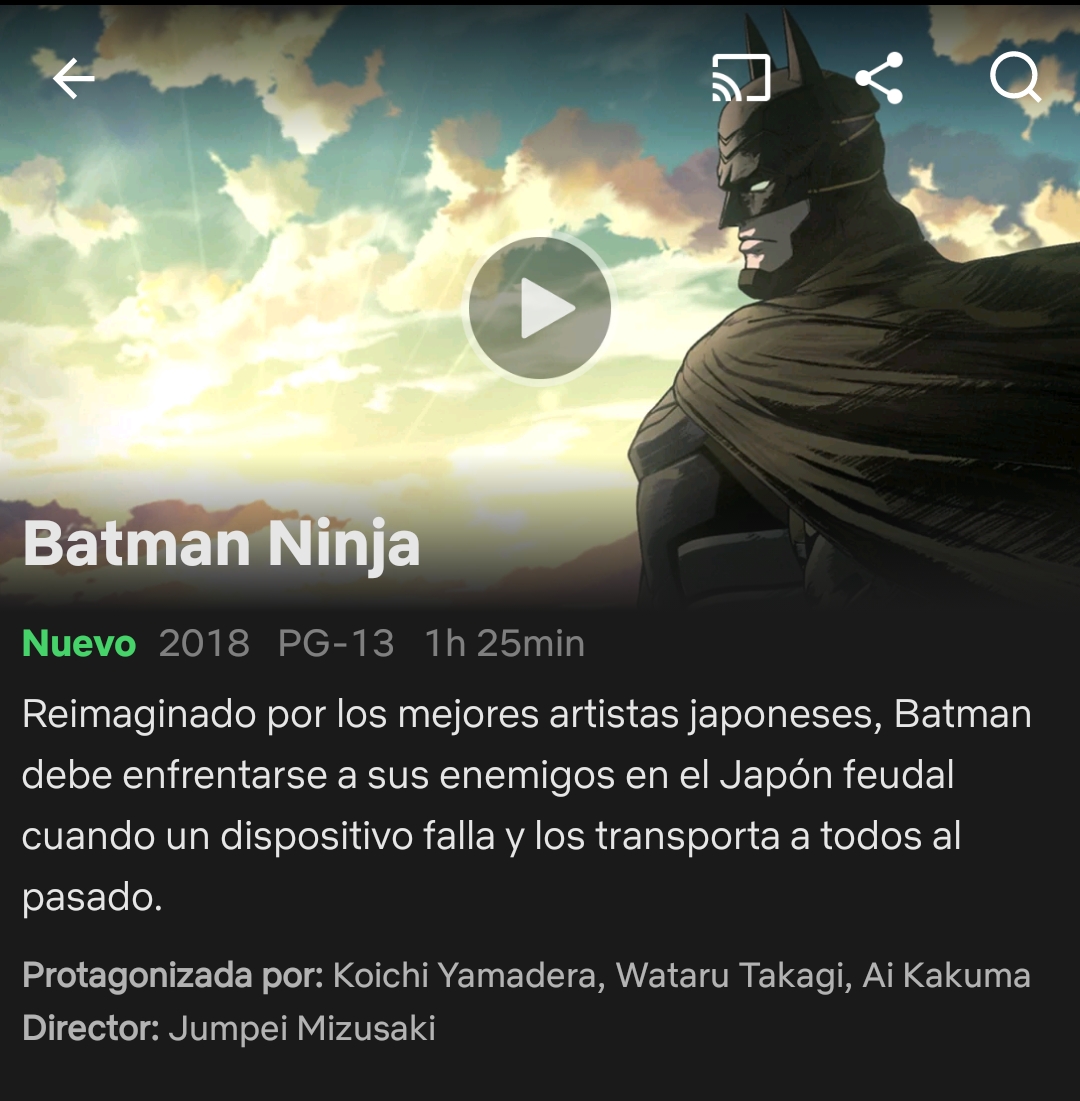Tap the synopsis starting with Reimaginado
Screen dimensions: 1080x1101
tap(527, 805)
